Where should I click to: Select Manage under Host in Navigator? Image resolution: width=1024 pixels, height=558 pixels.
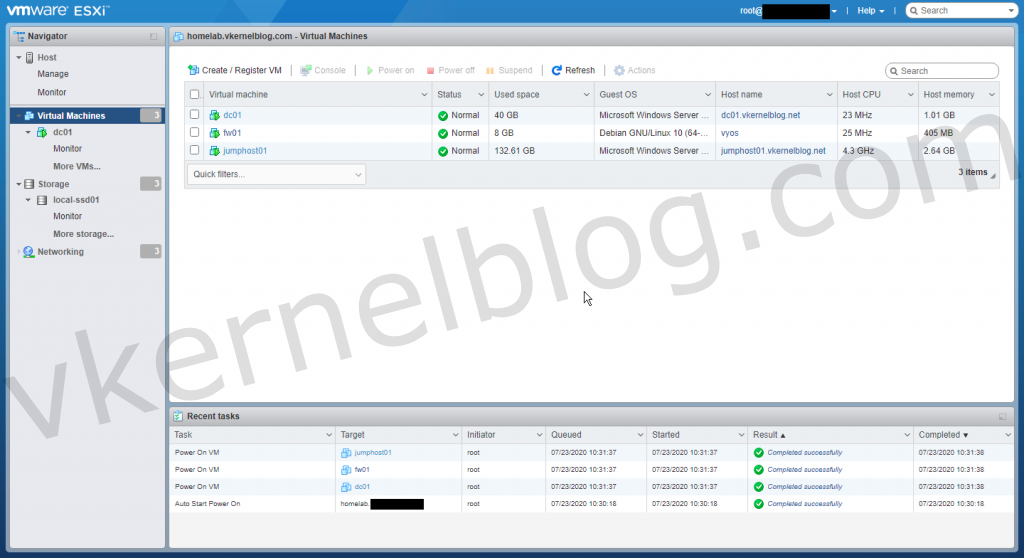point(53,74)
